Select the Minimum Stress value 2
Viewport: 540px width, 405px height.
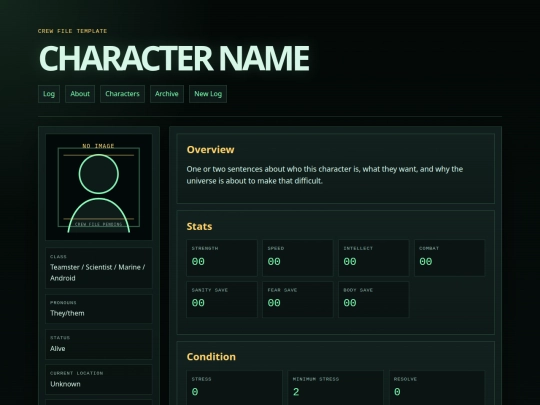(x=296, y=392)
